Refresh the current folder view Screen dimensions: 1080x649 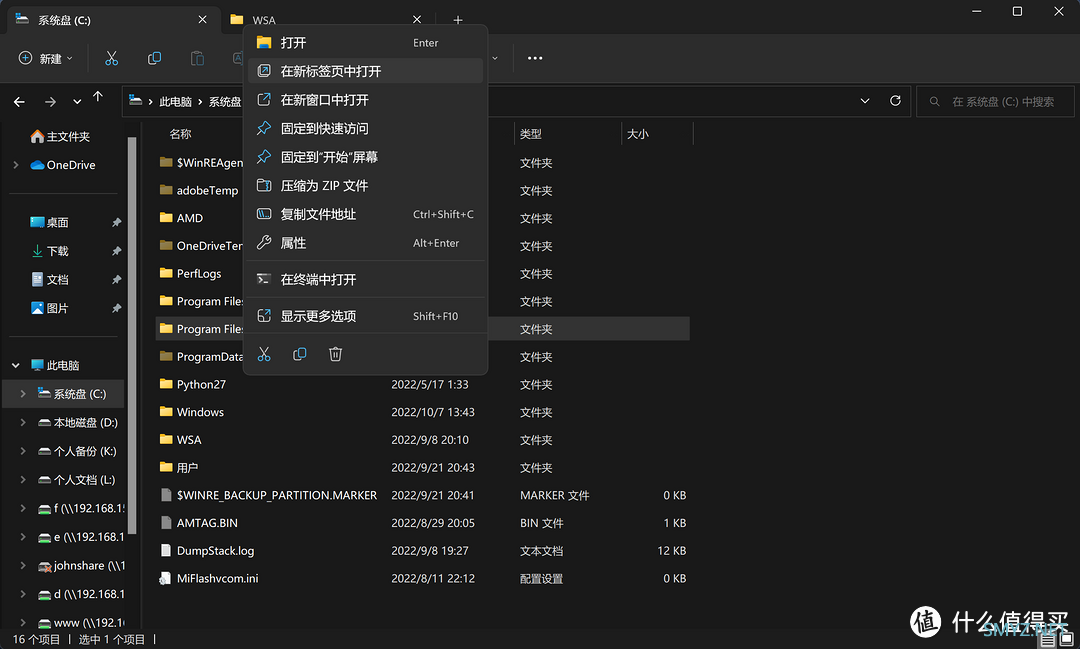895,101
